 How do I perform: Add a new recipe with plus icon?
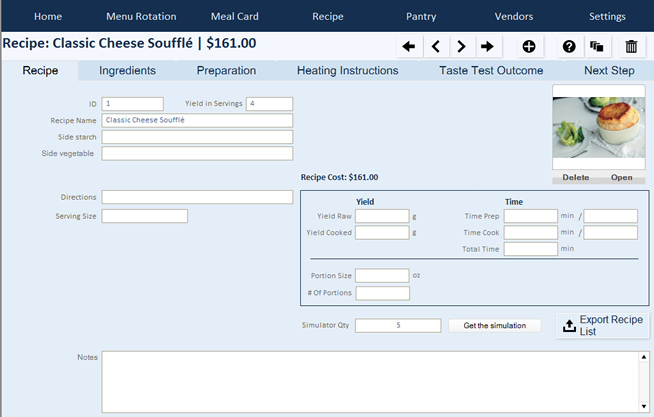pos(529,46)
